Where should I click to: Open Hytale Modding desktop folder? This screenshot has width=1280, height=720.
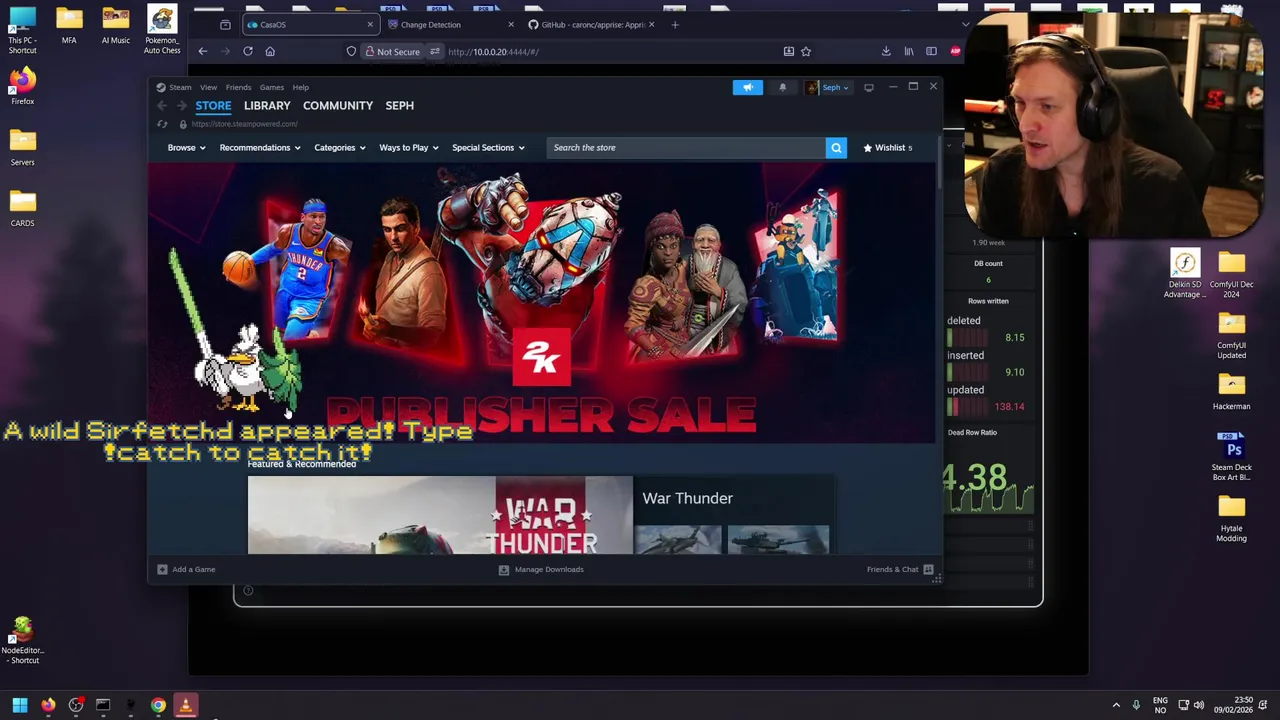pos(1231,518)
